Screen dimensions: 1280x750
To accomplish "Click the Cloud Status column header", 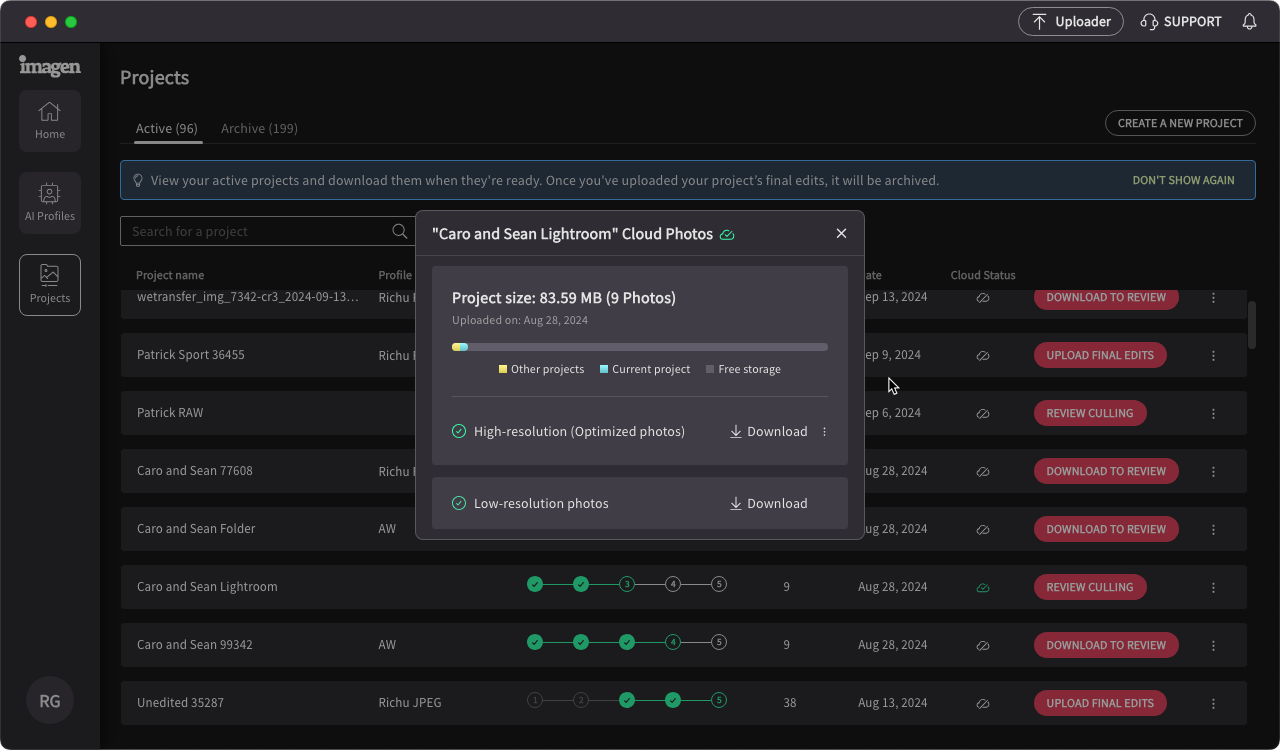I will click(x=983, y=275).
